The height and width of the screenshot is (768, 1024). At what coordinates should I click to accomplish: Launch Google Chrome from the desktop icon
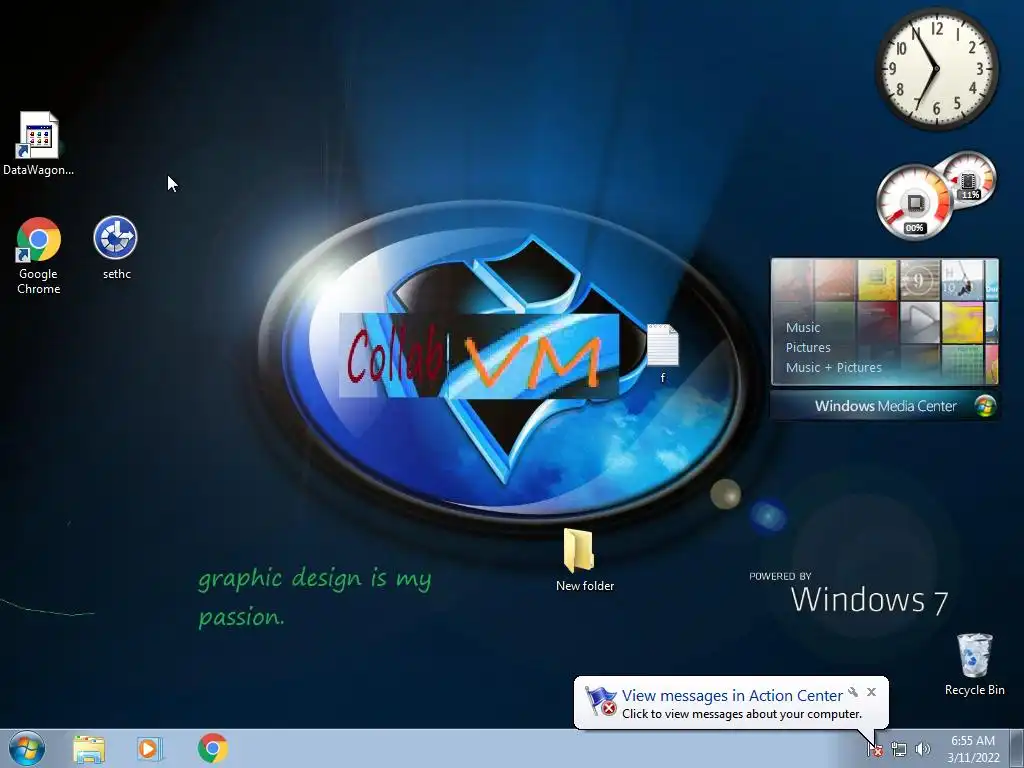click(x=39, y=255)
